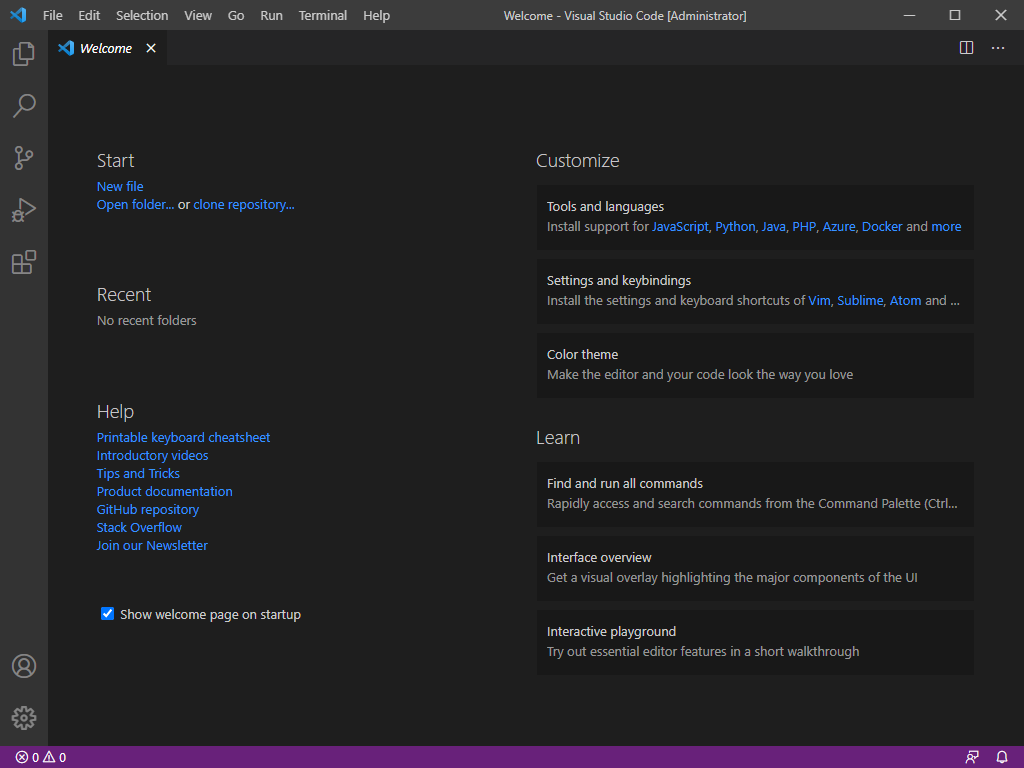Screen dimensions: 1024x768
Task: Open the Extensions view
Action: (22, 262)
